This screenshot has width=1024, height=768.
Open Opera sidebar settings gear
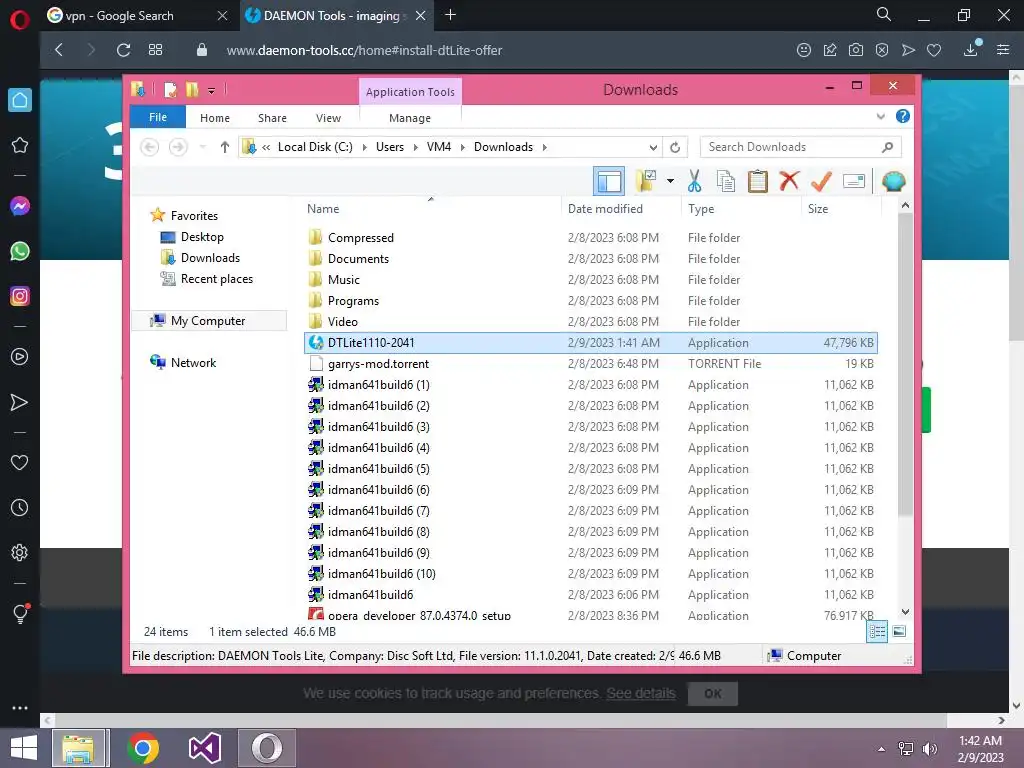point(20,552)
